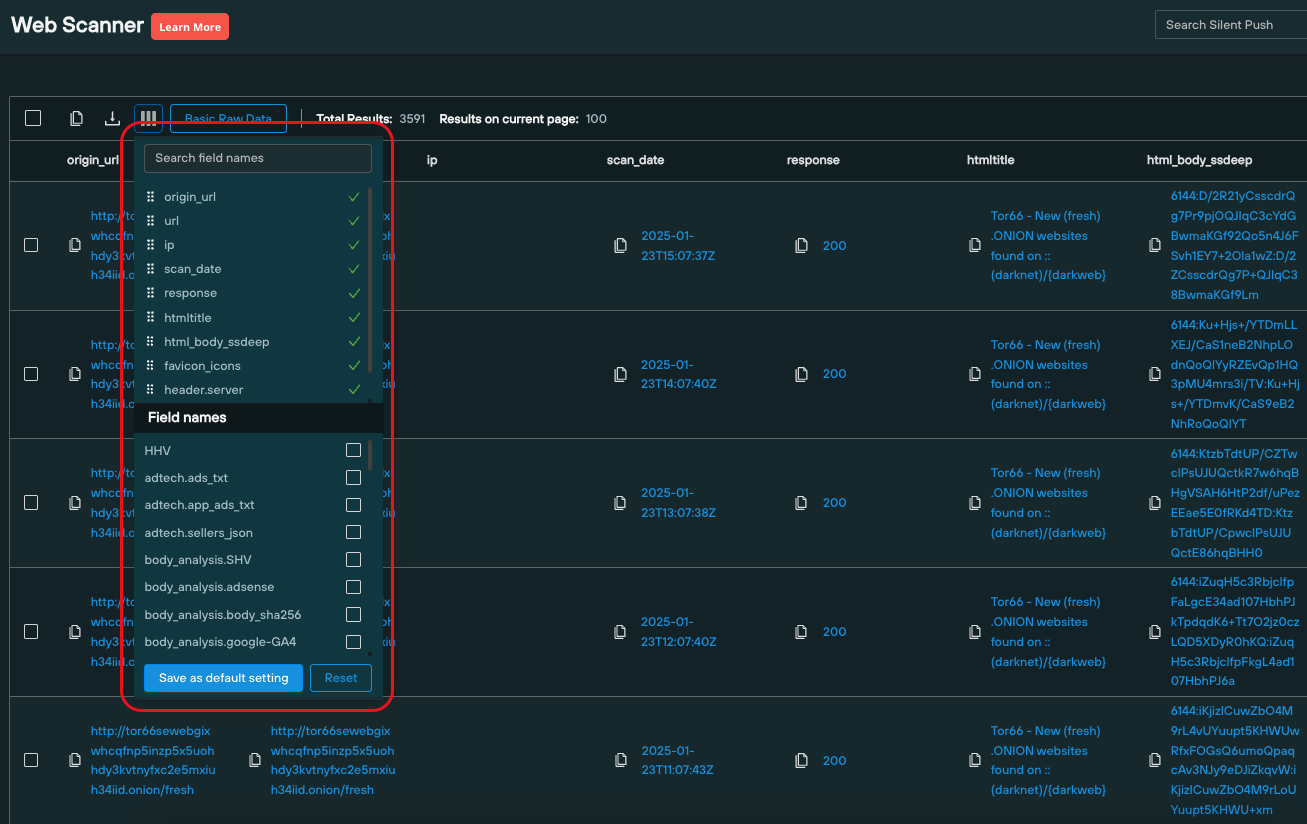This screenshot has height=824, width=1307.
Task: Select the row scanned 2025-01-23T14:07:40Z
Action: (31, 374)
